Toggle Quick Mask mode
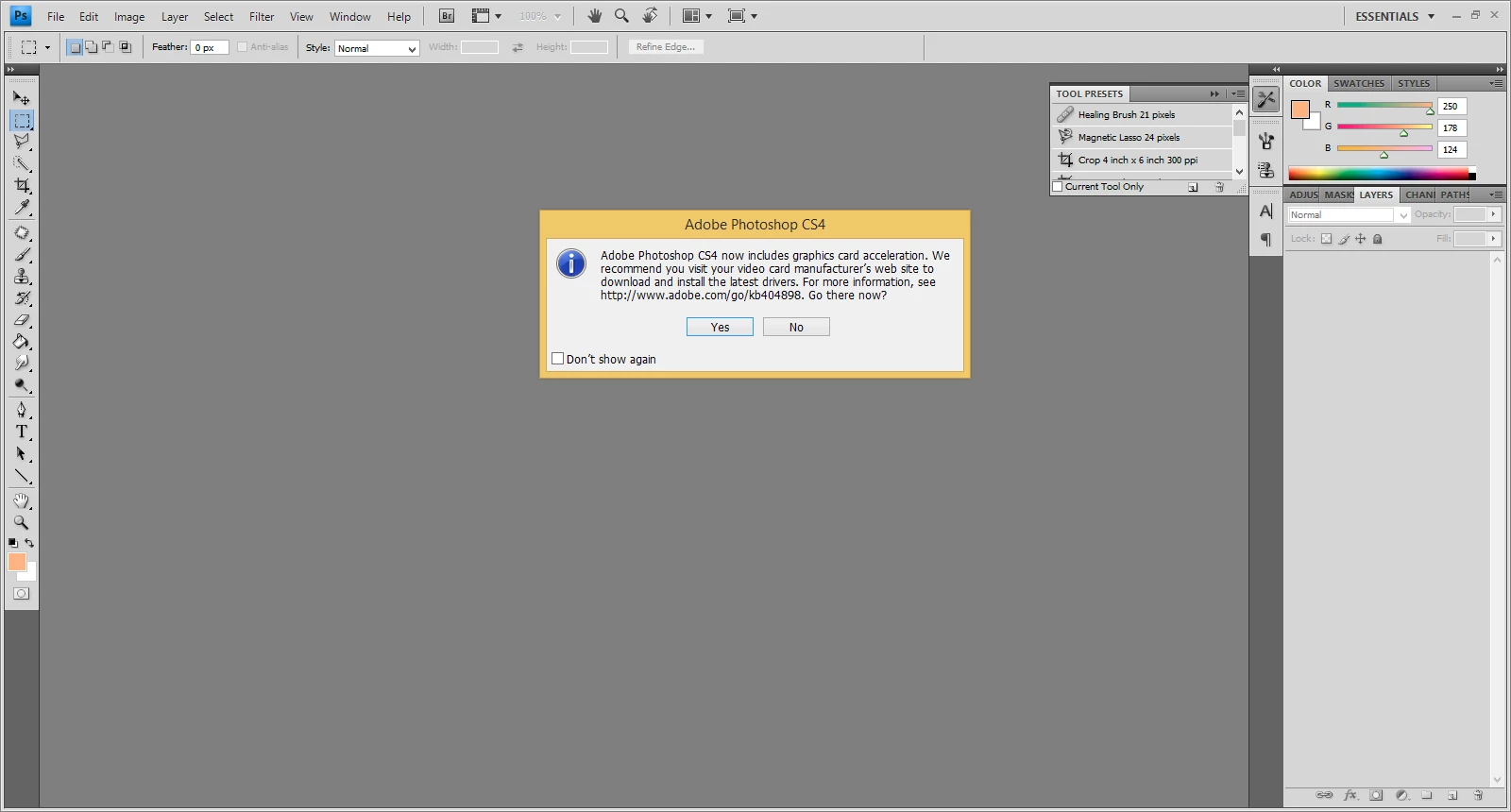 (x=22, y=594)
